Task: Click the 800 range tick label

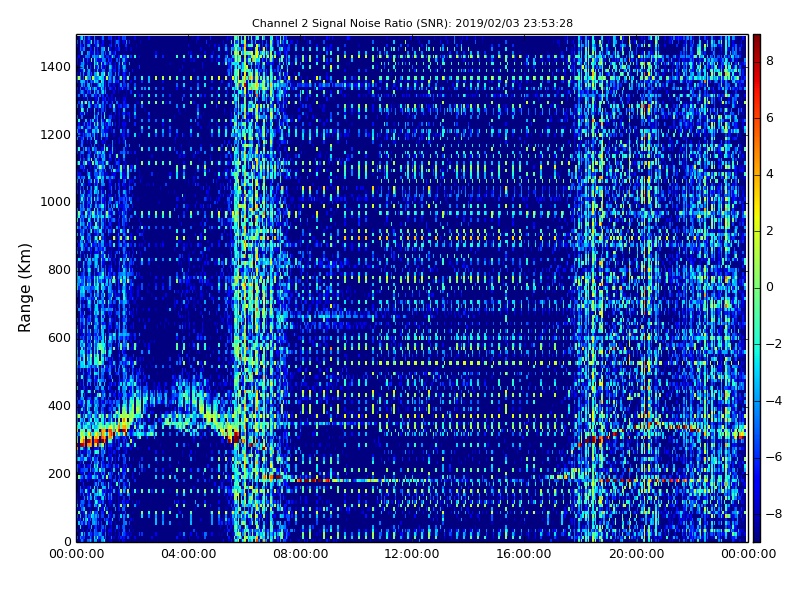Action: tap(59, 270)
